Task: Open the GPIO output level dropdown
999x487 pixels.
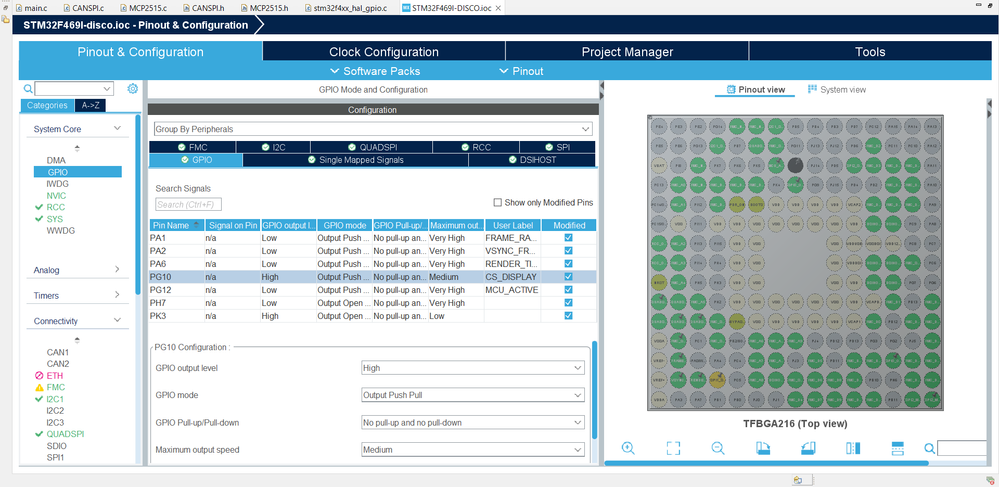Action: [473, 368]
